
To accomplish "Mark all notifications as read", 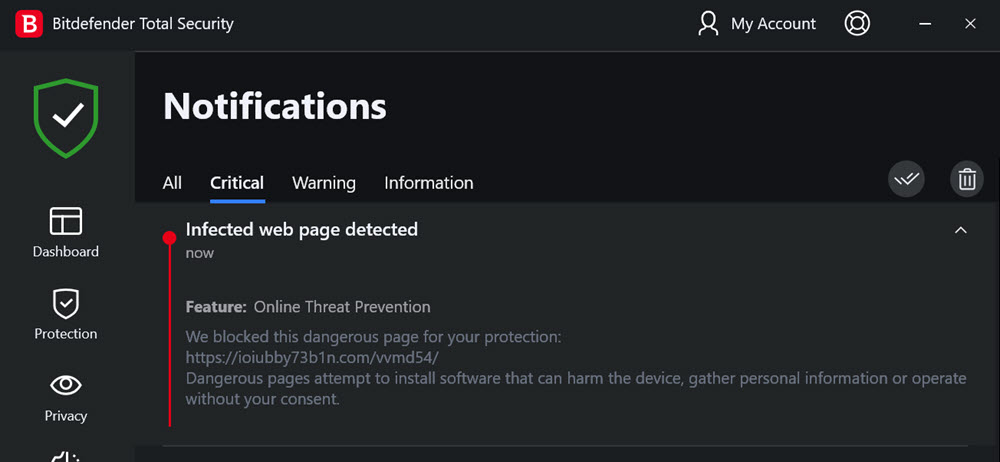I will (906, 179).
